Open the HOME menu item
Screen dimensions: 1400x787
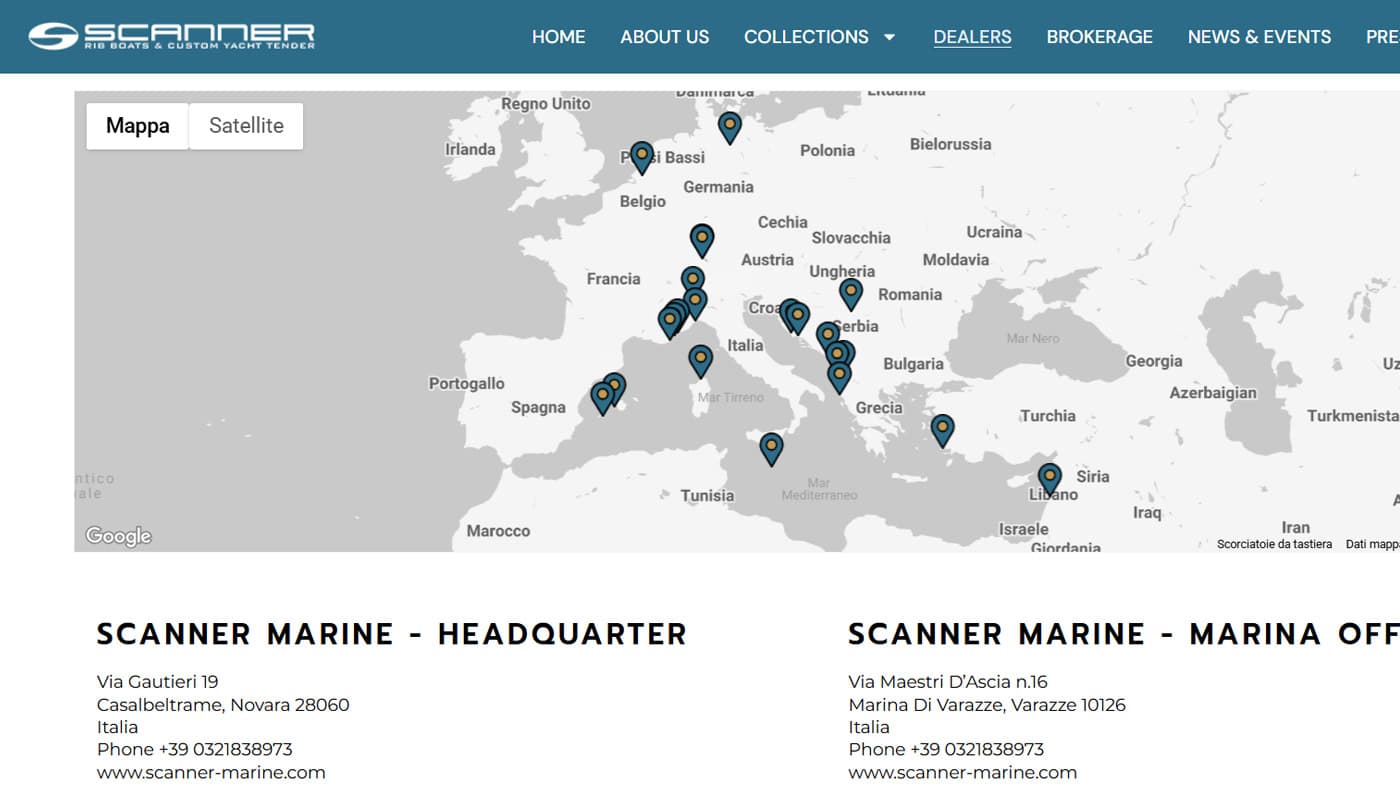(558, 37)
